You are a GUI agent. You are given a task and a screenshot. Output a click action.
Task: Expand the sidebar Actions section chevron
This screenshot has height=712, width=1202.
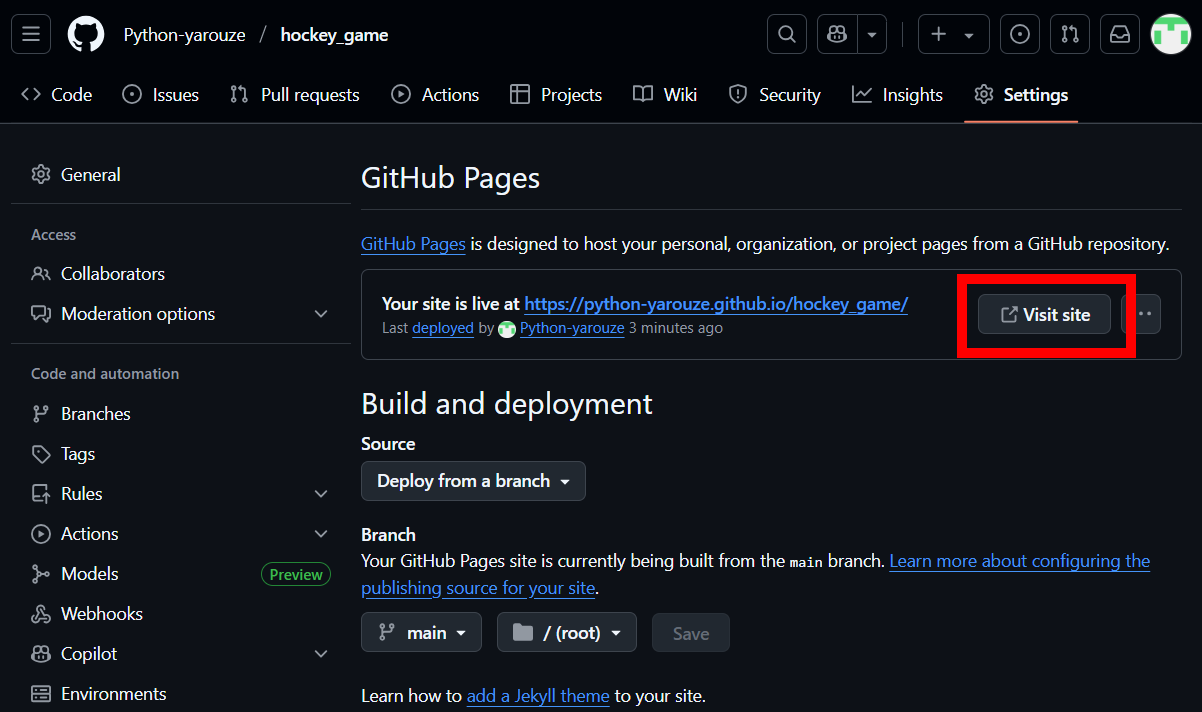[x=321, y=534]
